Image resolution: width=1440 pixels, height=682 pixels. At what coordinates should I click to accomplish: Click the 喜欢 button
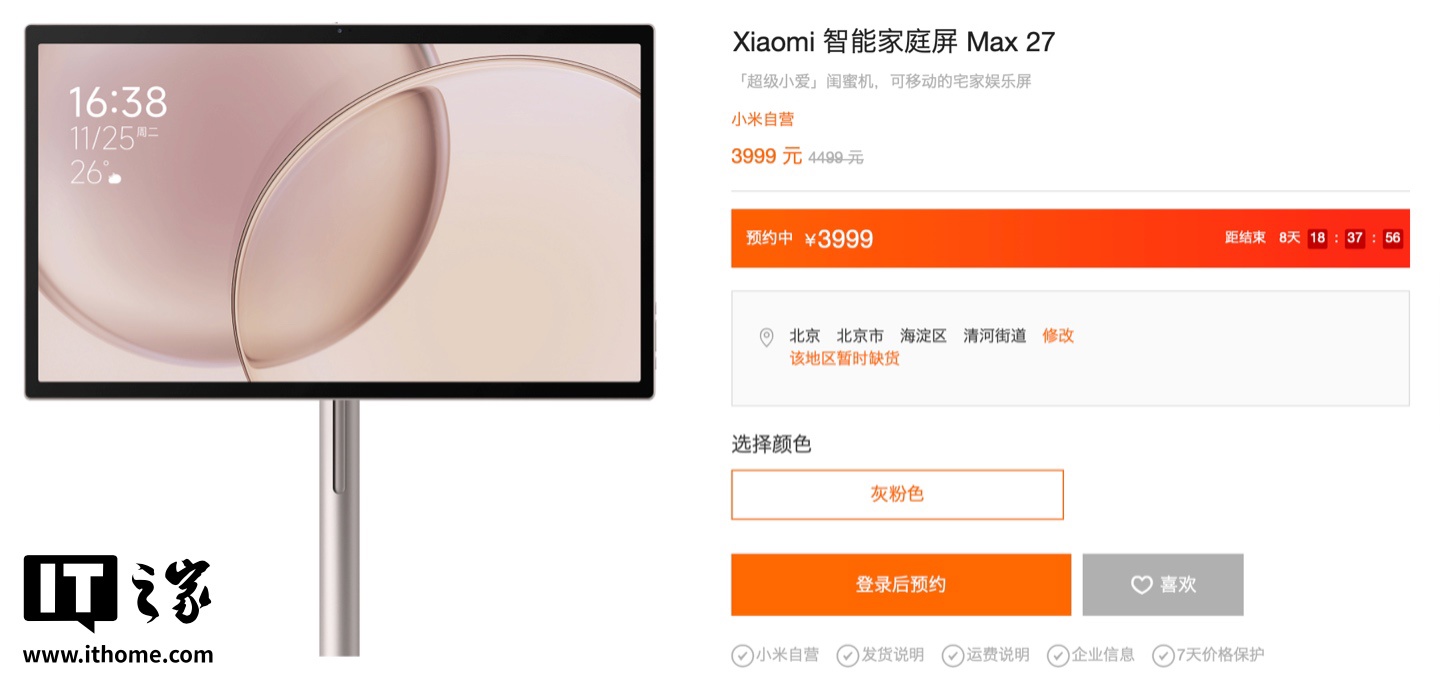coord(1163,585)
